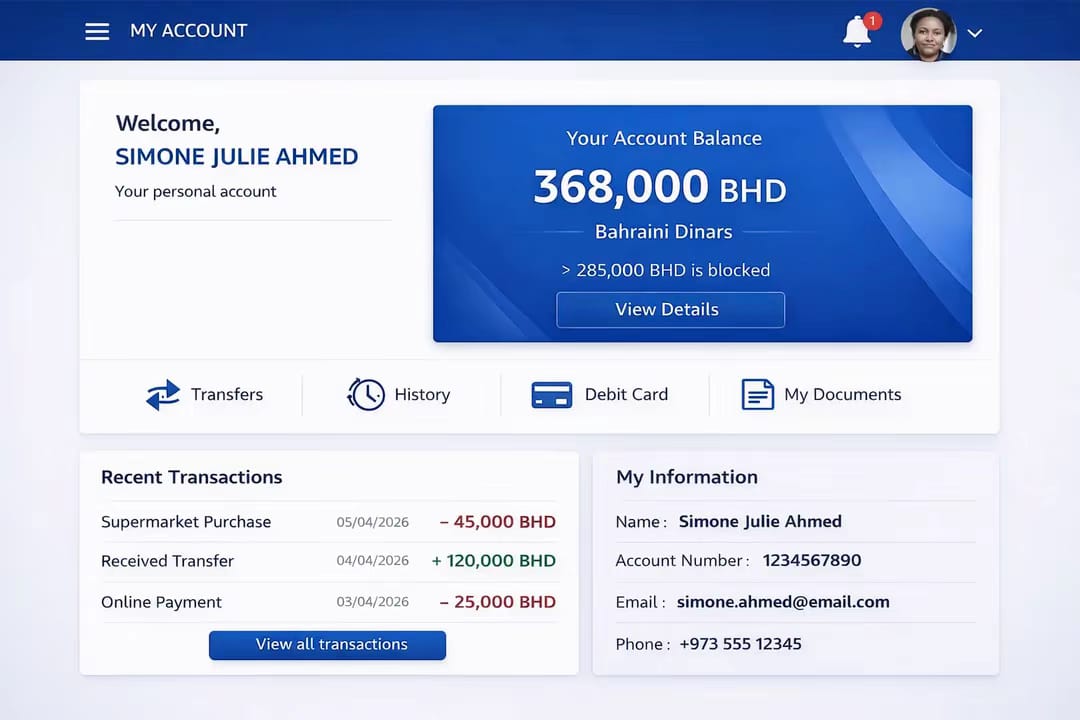Click the Transfers arrows icon
This screenshot has width=1080, height=720.
tap(163, 395)
